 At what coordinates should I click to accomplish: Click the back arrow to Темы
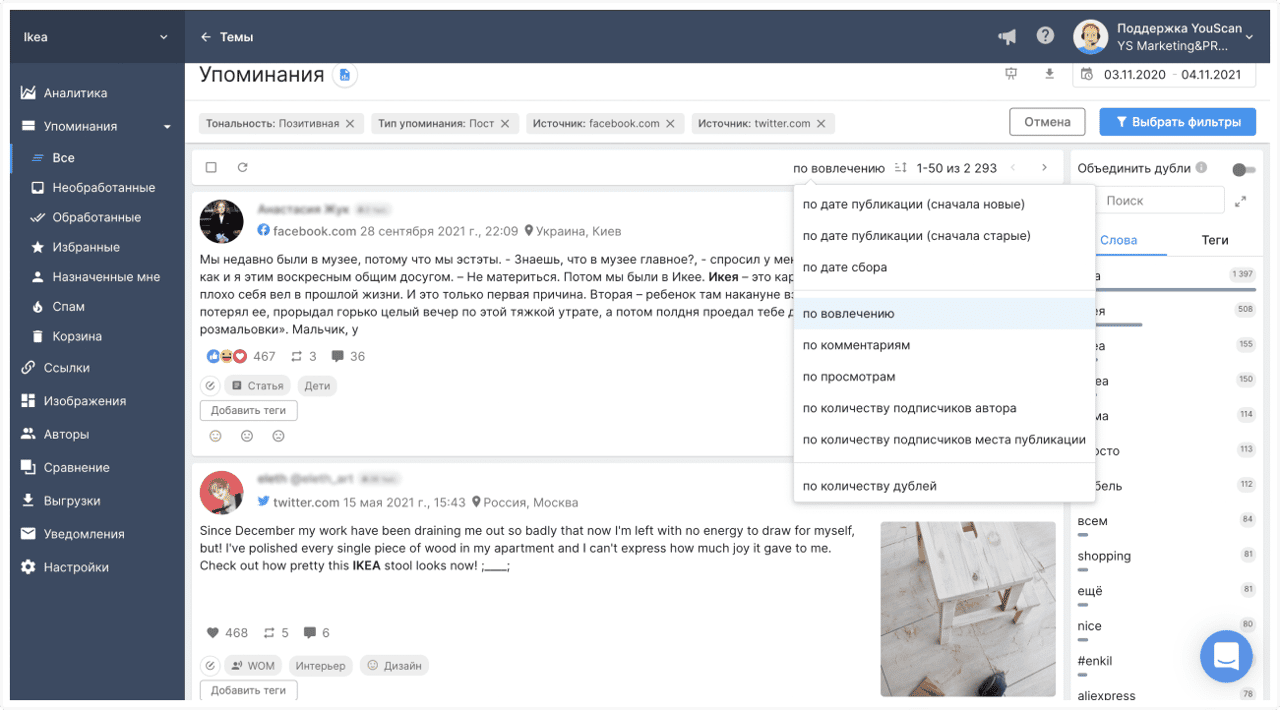pyautogui.click(x=206, y=37)
